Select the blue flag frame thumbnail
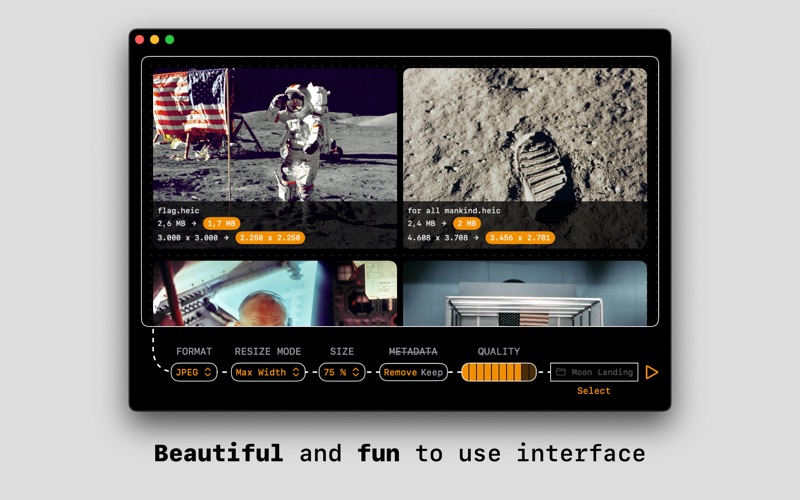The height and width of the screenshot is (500, 800). [525, 293]
